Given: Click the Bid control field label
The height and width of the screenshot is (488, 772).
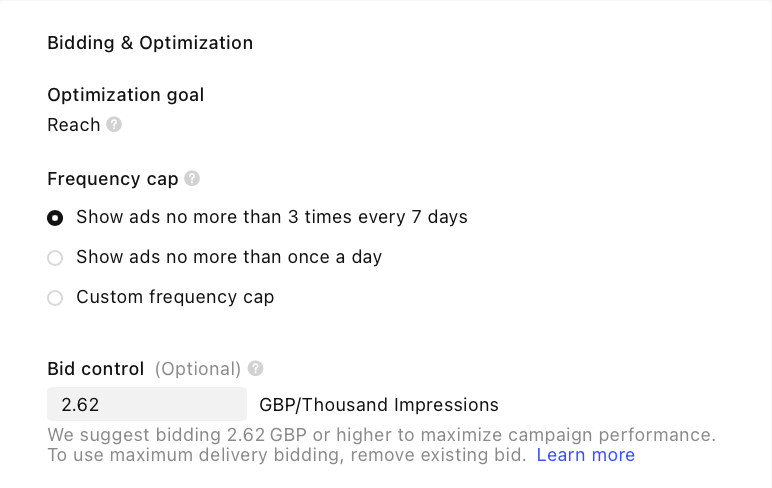Looking at the screenshot, I should (96, 368).
